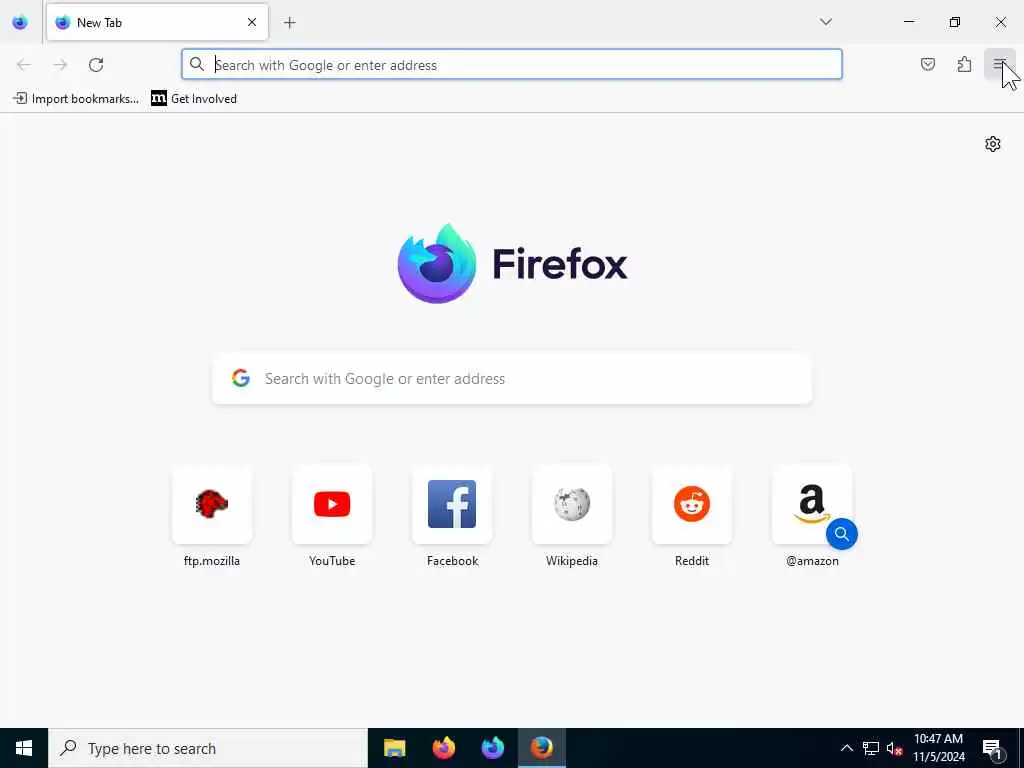This screenshot has height=768, width=1024.
Task: Open first Firefox icon on taskbar
Action: coord(443,748)
